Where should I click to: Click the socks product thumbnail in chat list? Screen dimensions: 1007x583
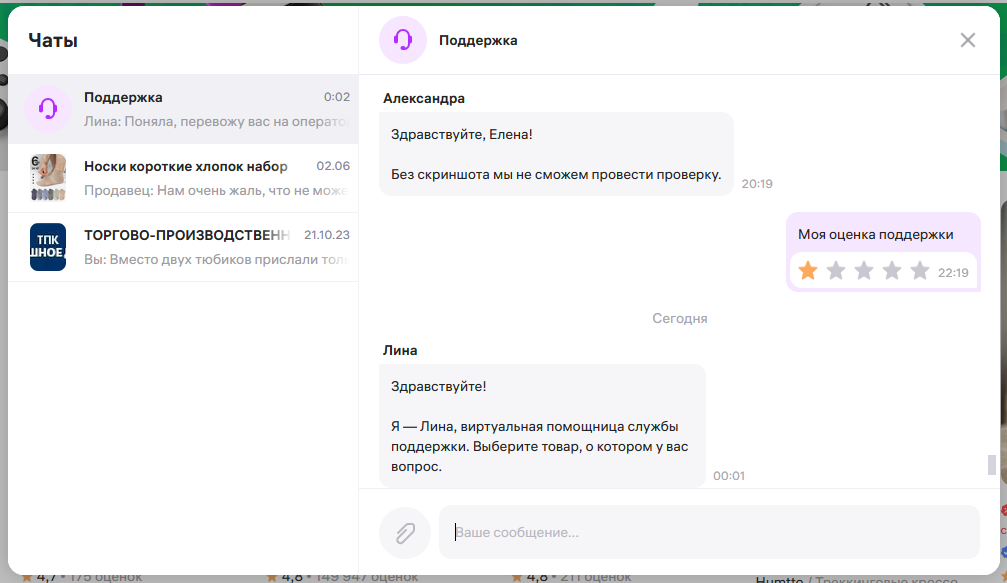coord(49,177)
